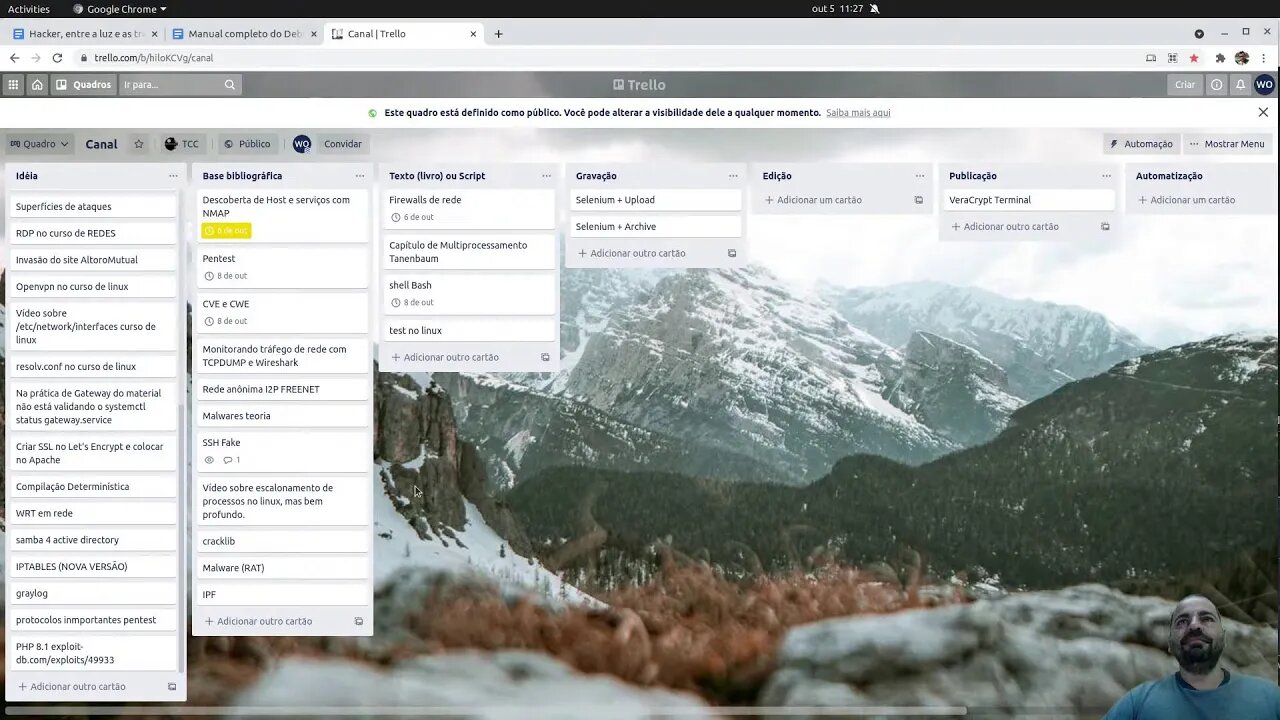
Task: Toggle the due date on Pentest card
Action: [226, 276]
